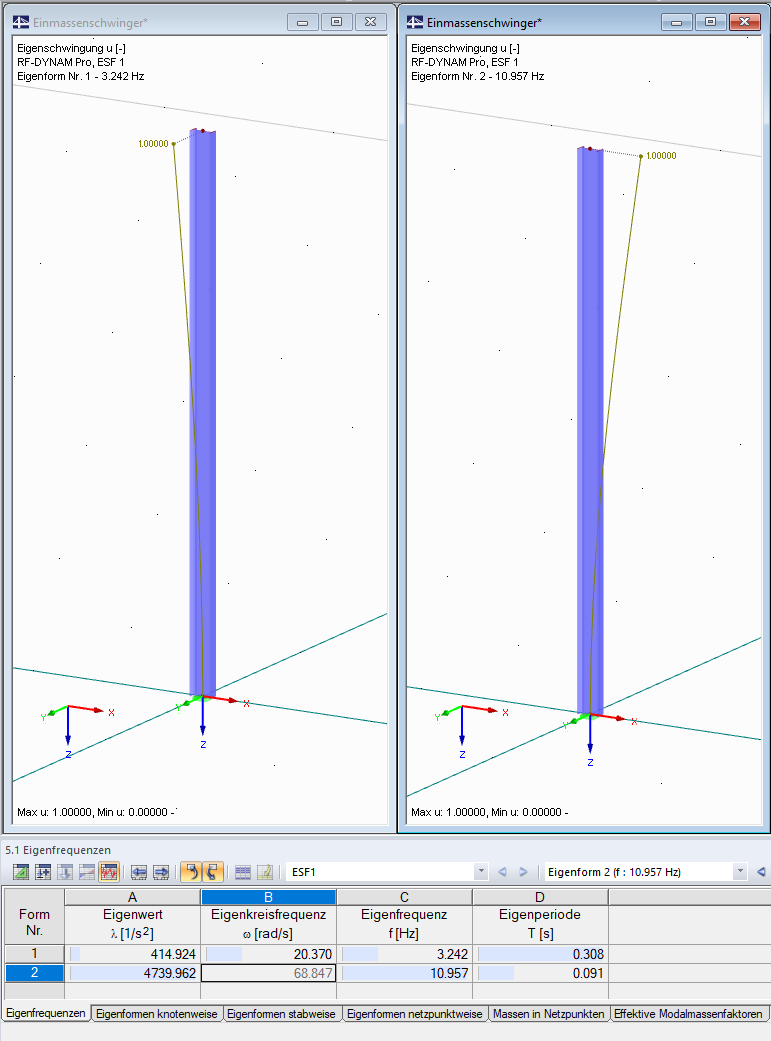771x1041 pixels.
Task: Minimize the left Einmassenschwinger window
Action: click(303, 22)
